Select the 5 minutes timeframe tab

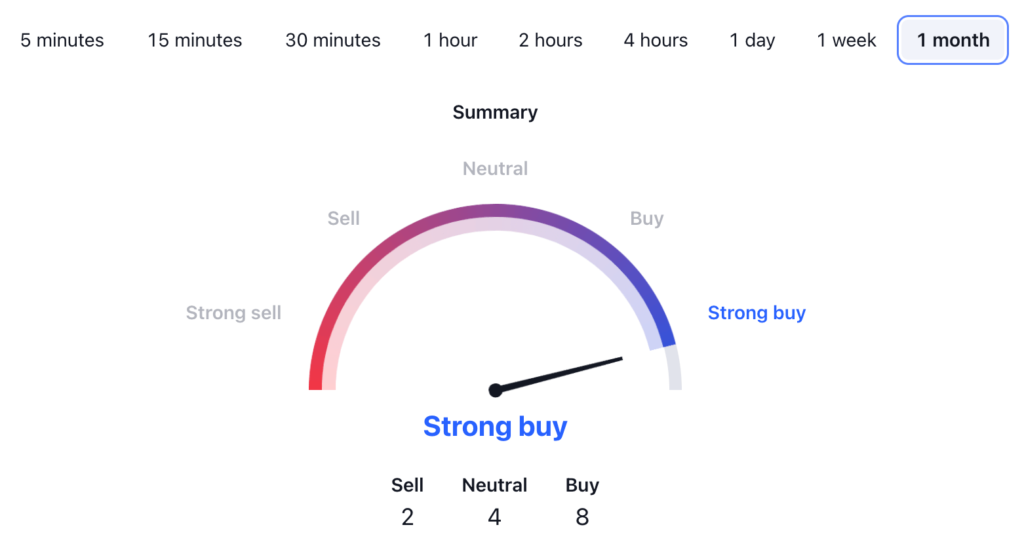coord(62,41)
